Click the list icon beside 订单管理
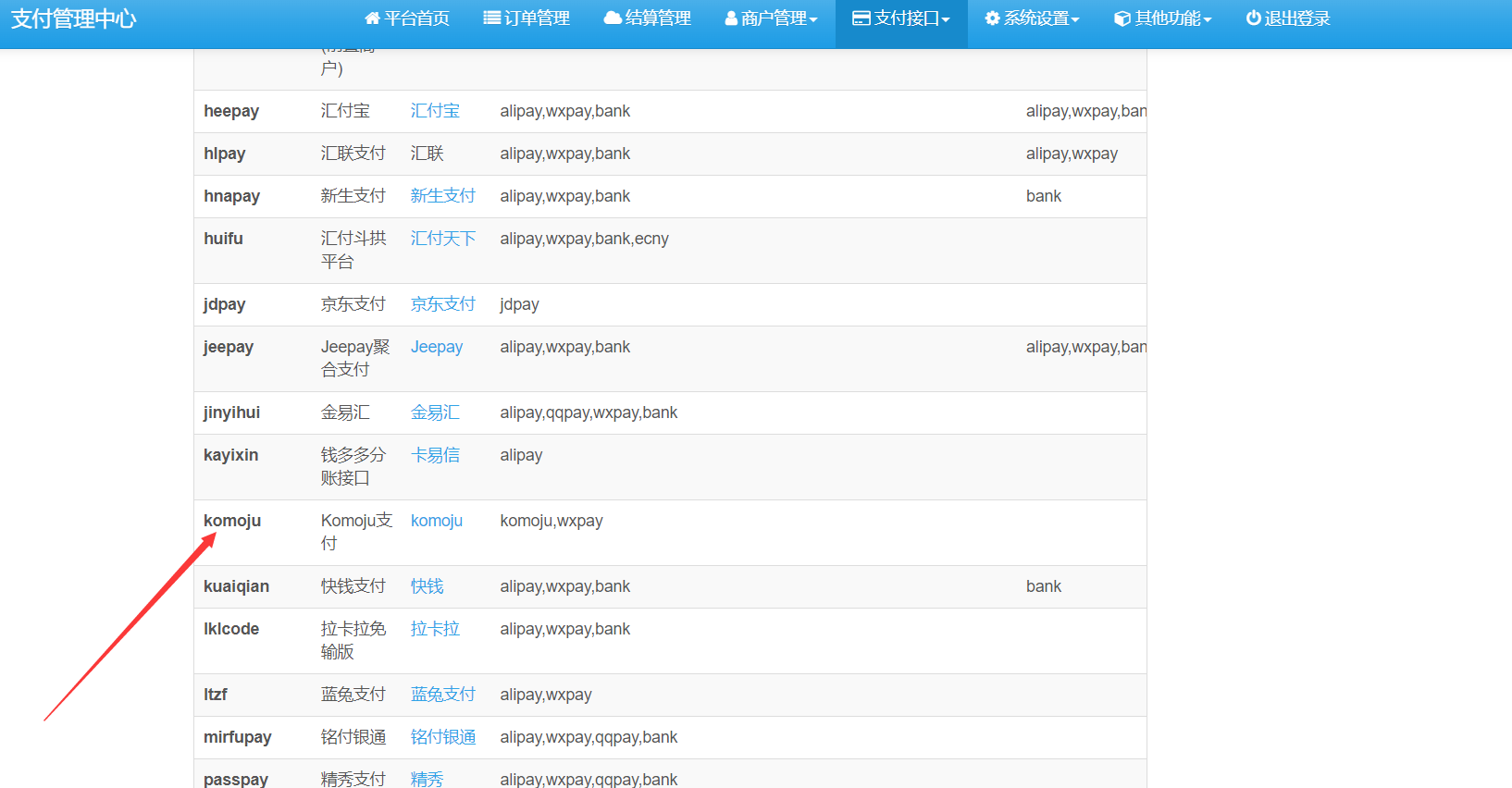 [x=492, y=18]
